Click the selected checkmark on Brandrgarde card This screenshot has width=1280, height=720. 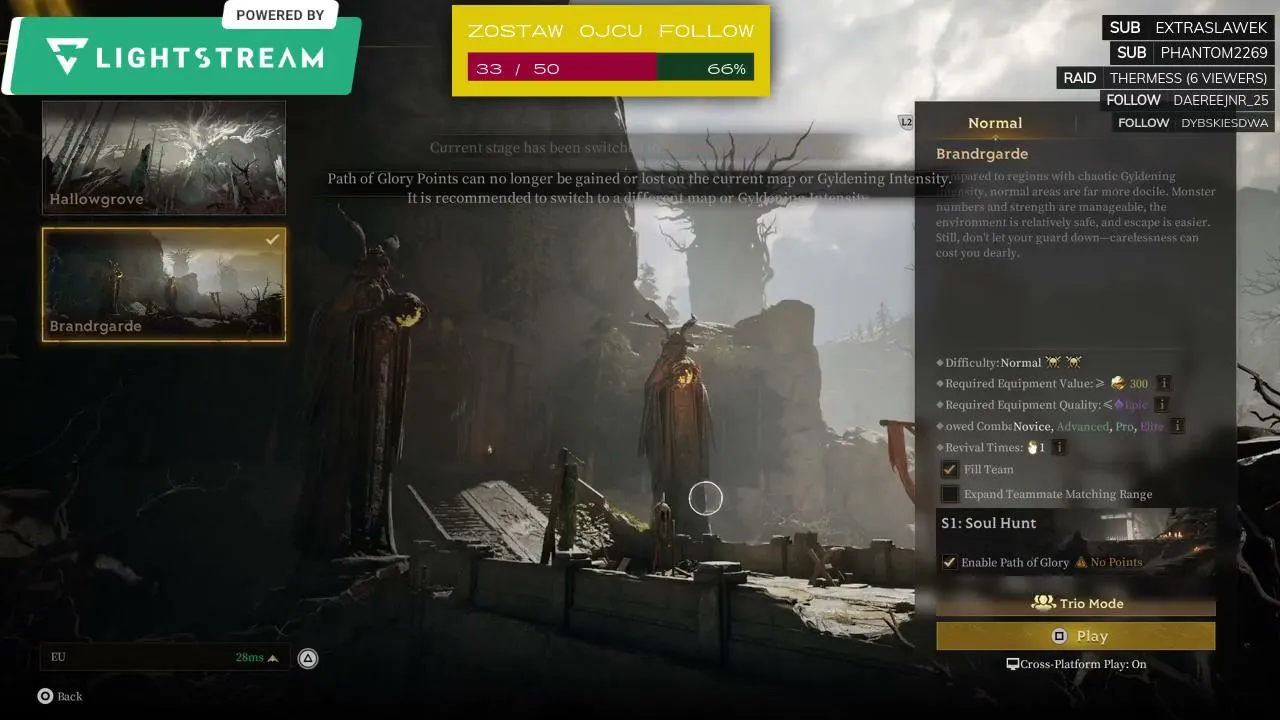[272, 240]
